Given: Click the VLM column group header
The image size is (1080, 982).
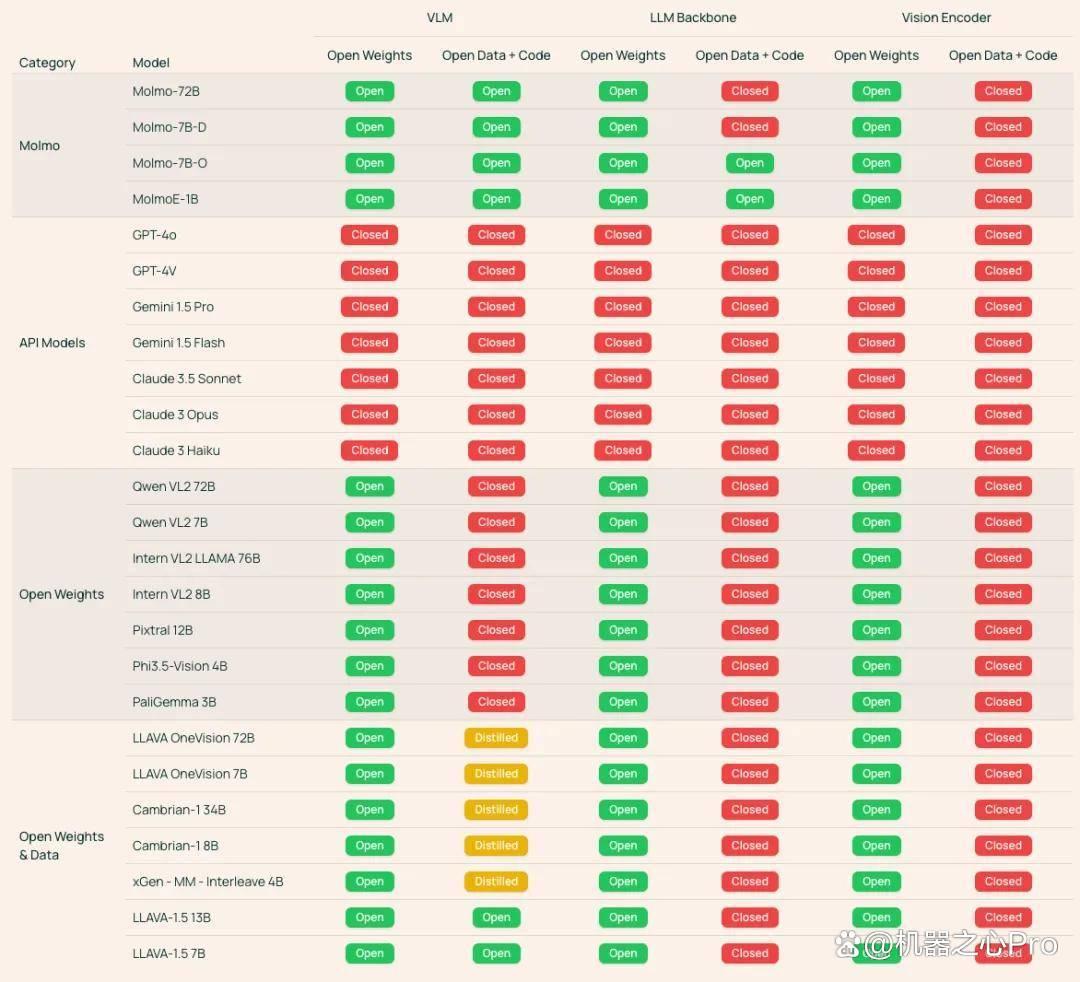Looking at the screenshot, I should pyautogui.click(x=439, y=18).
